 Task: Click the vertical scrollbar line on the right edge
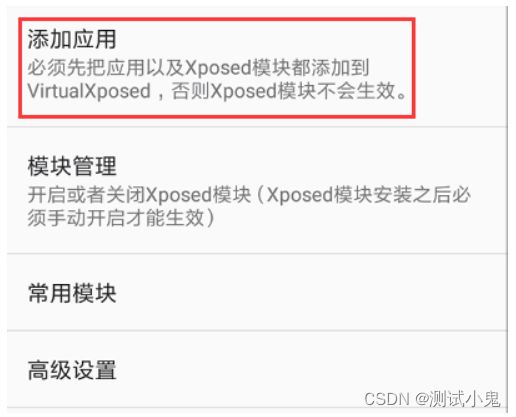coord(507,209)
